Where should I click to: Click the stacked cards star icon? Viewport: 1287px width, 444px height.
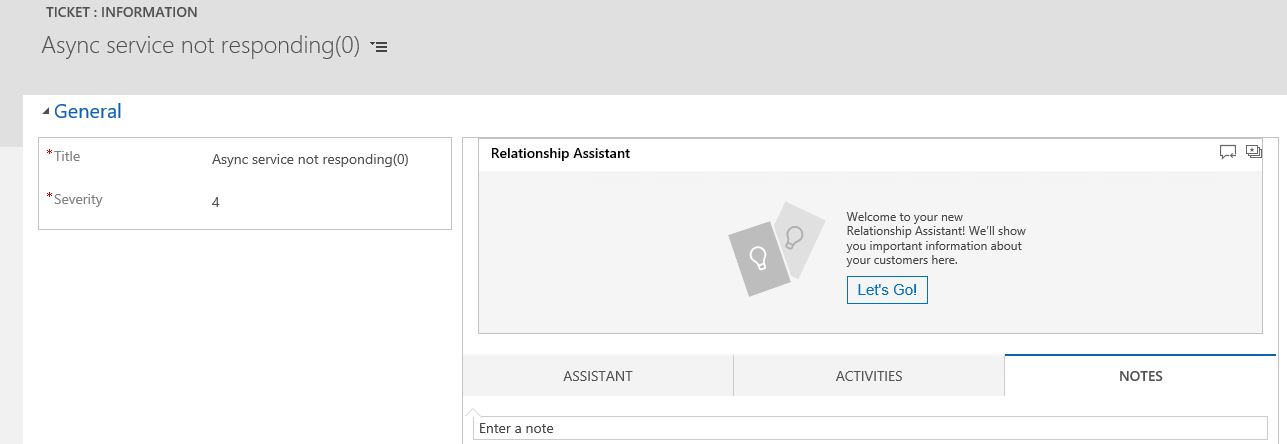click(1254, 152)
